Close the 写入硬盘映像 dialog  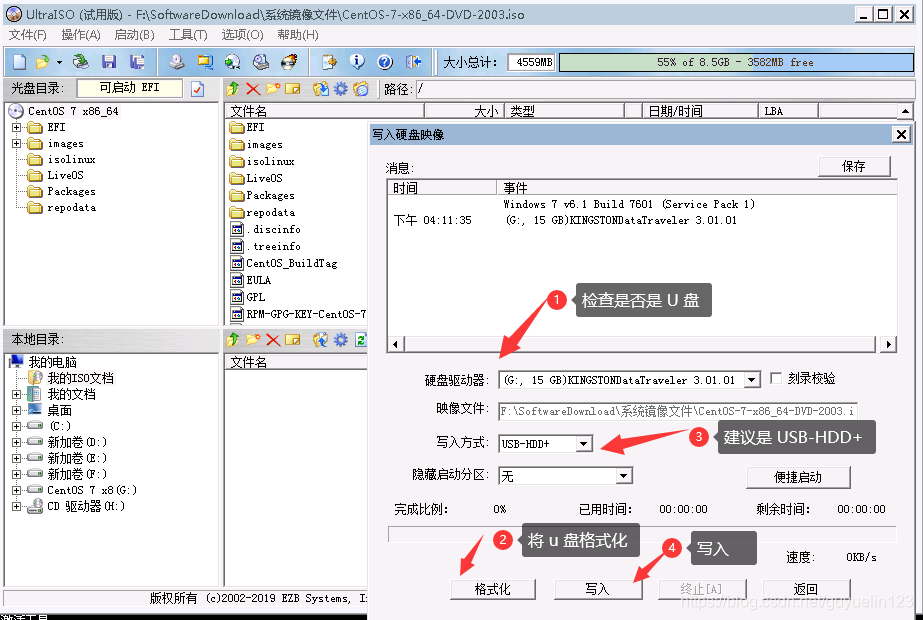point(901,135)
